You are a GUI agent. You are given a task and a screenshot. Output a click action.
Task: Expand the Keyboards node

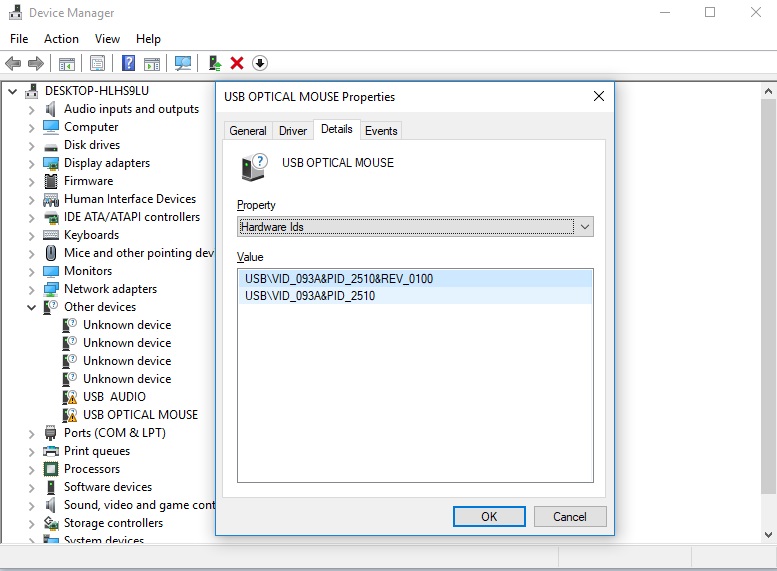(32, 235)
